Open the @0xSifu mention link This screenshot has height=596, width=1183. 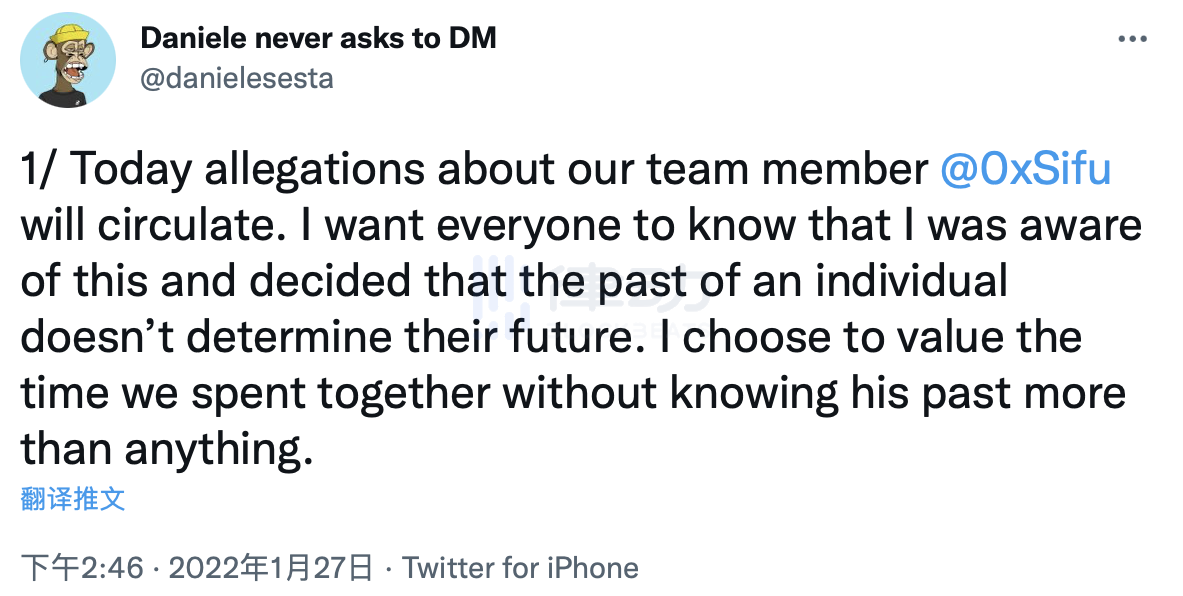1025,171
